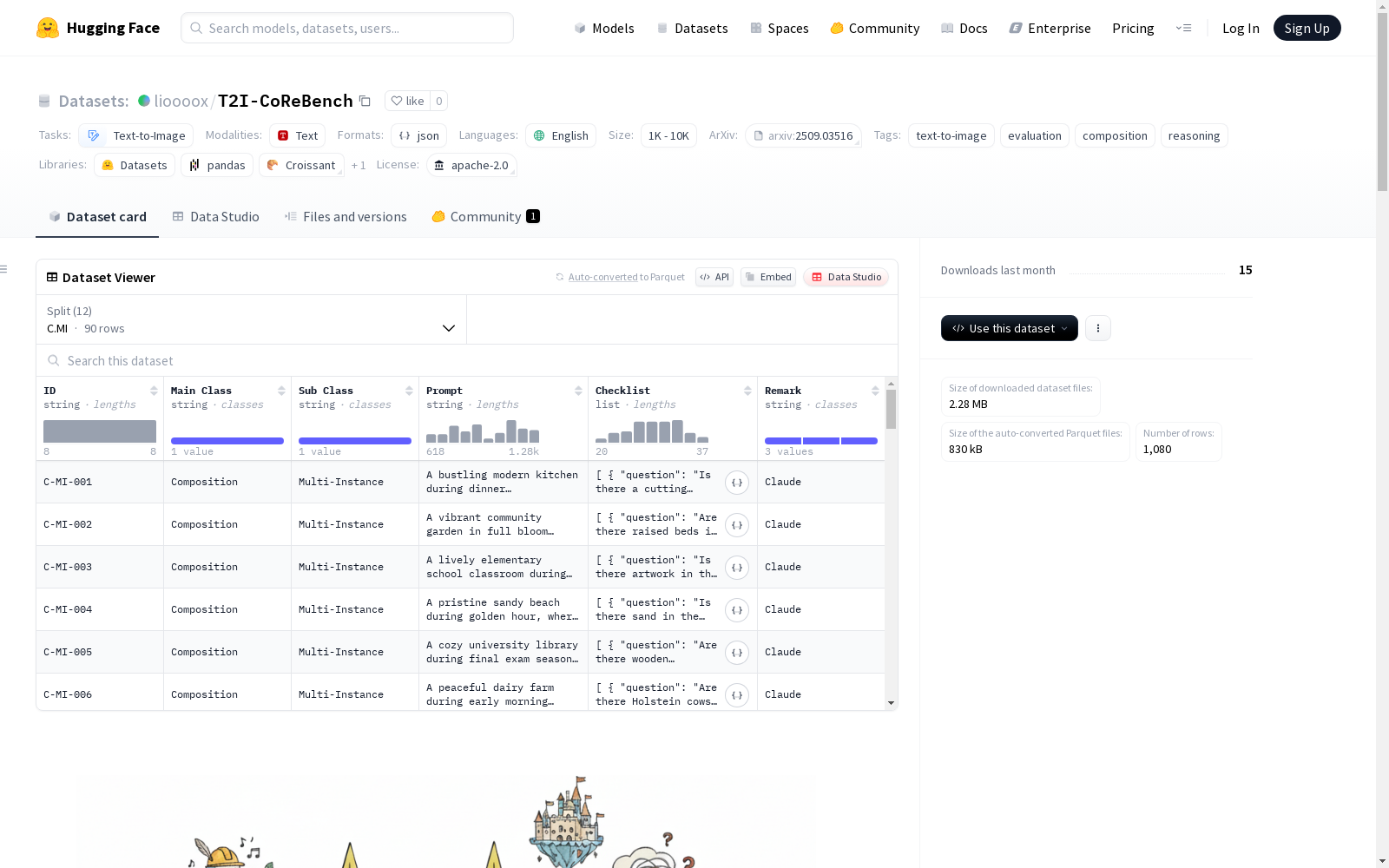Sort by the Checklist column sort icon

747,391
